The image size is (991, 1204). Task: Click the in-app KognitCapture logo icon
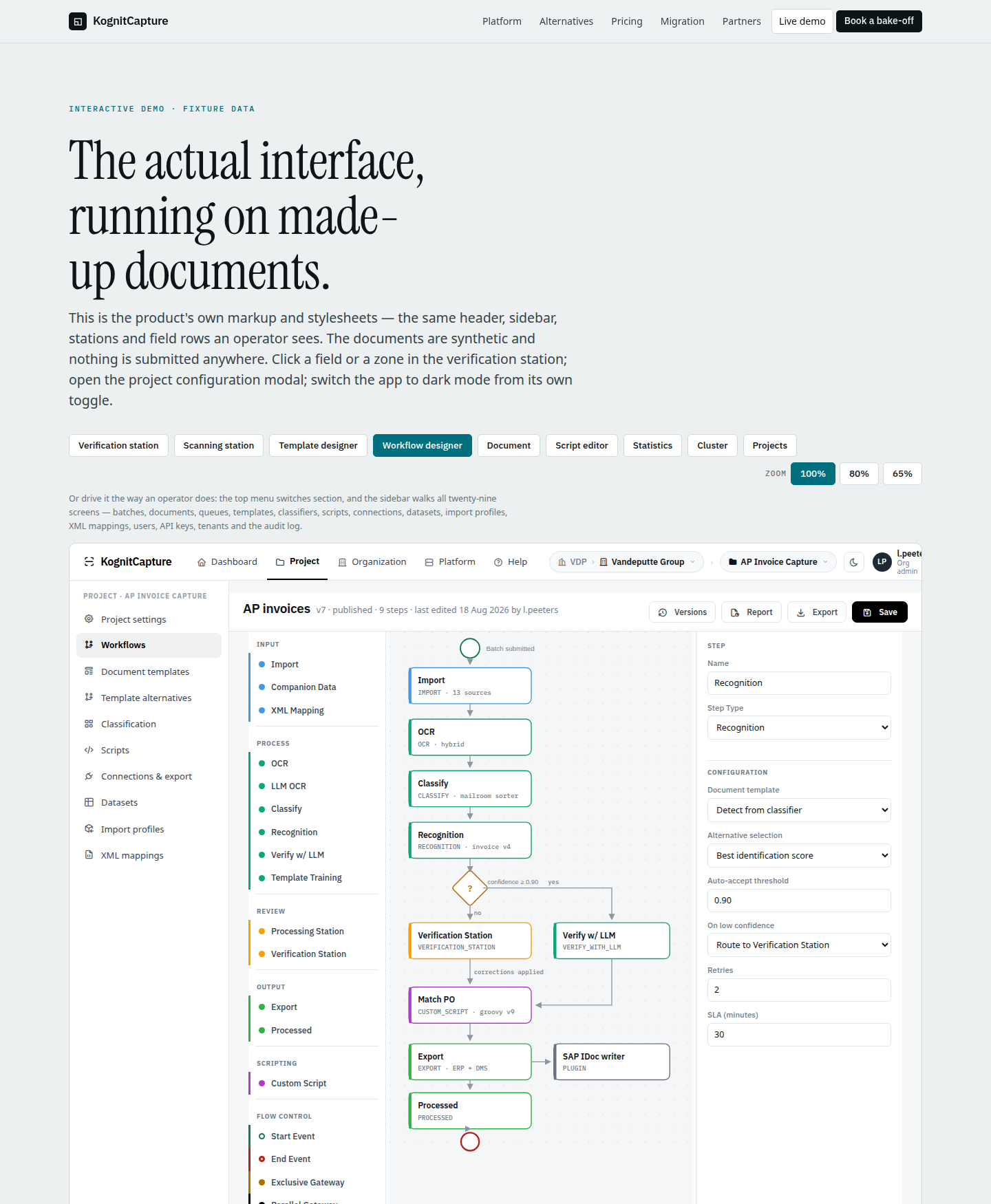pyautogui.click(x=89, y=562)
